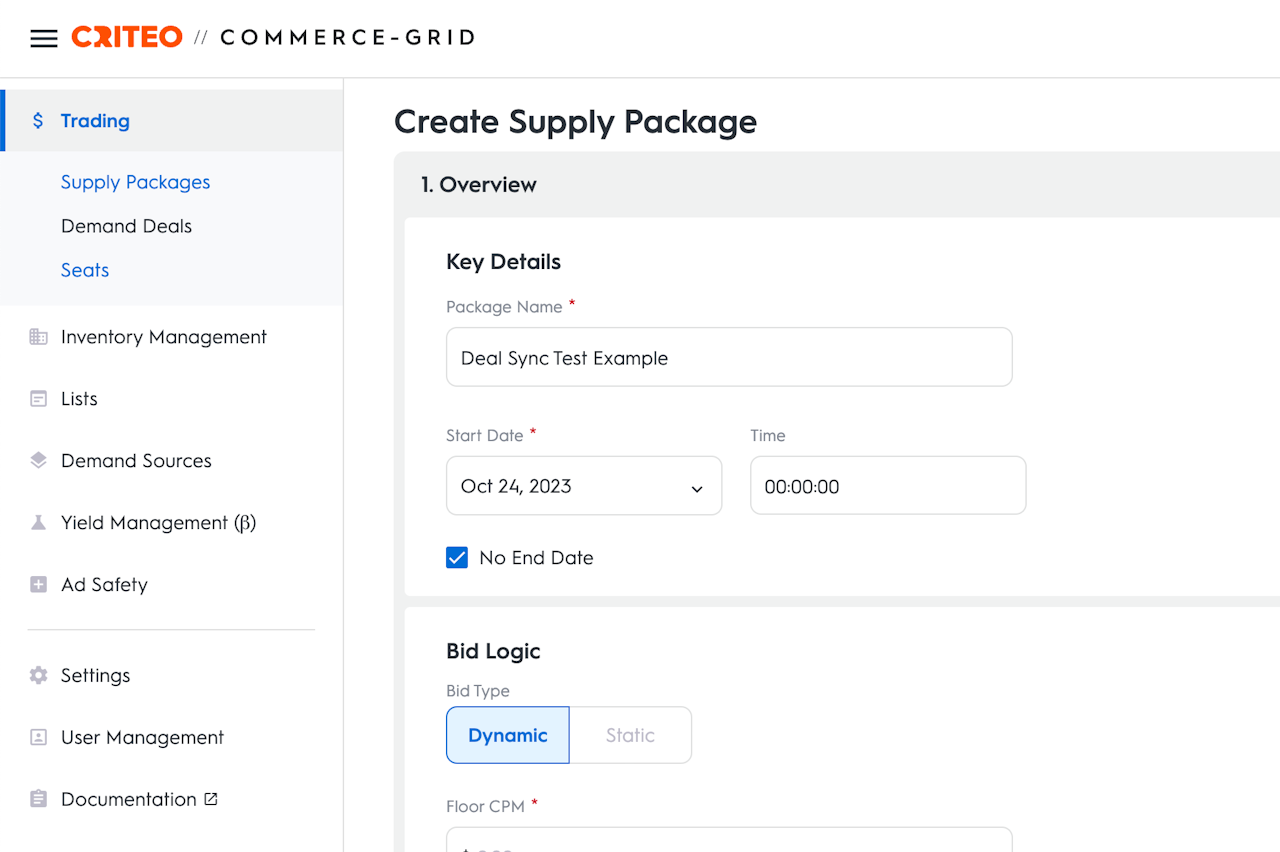Click the Lists icon in sidebar
The height and width of the screenshot is (852, 1280).
[38, 399]
